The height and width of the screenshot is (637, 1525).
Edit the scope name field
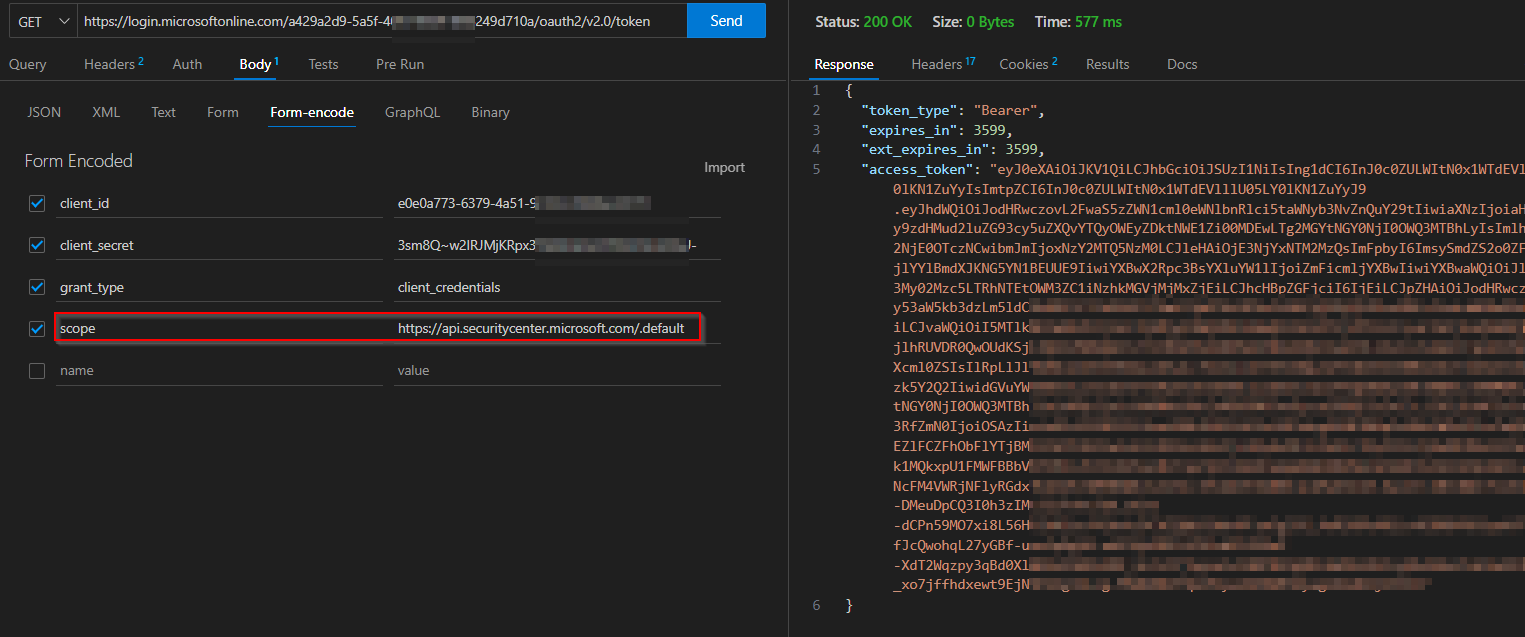pyautogui.click(x=220, y=328)
